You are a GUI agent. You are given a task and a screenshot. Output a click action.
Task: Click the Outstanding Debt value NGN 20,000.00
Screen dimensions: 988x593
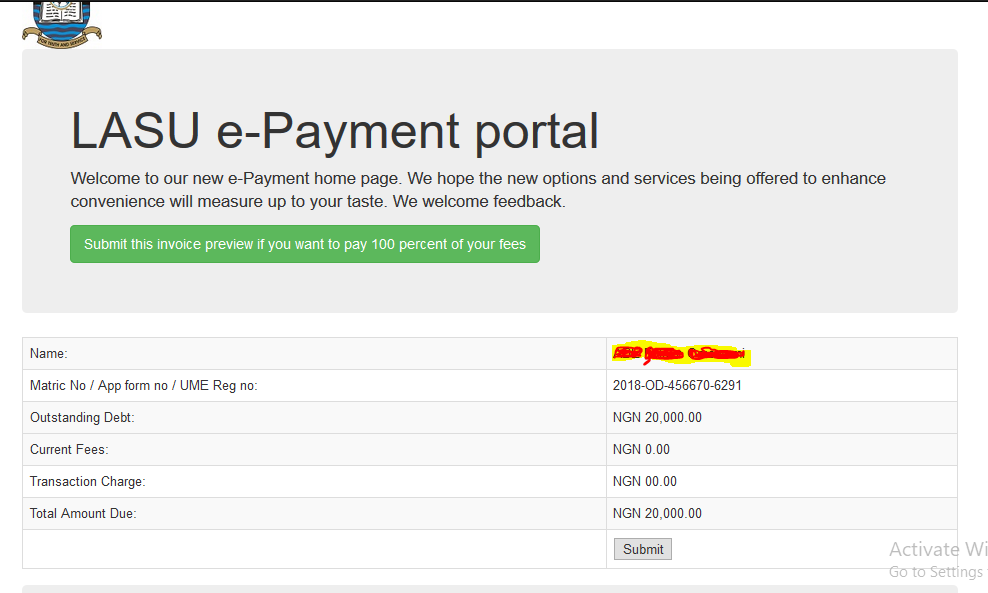pos(657,418)
